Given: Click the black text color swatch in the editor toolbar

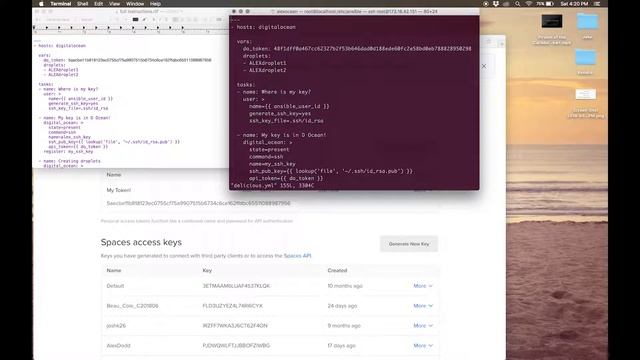Looking at the screenshot, I should click(x=135, y=20).
